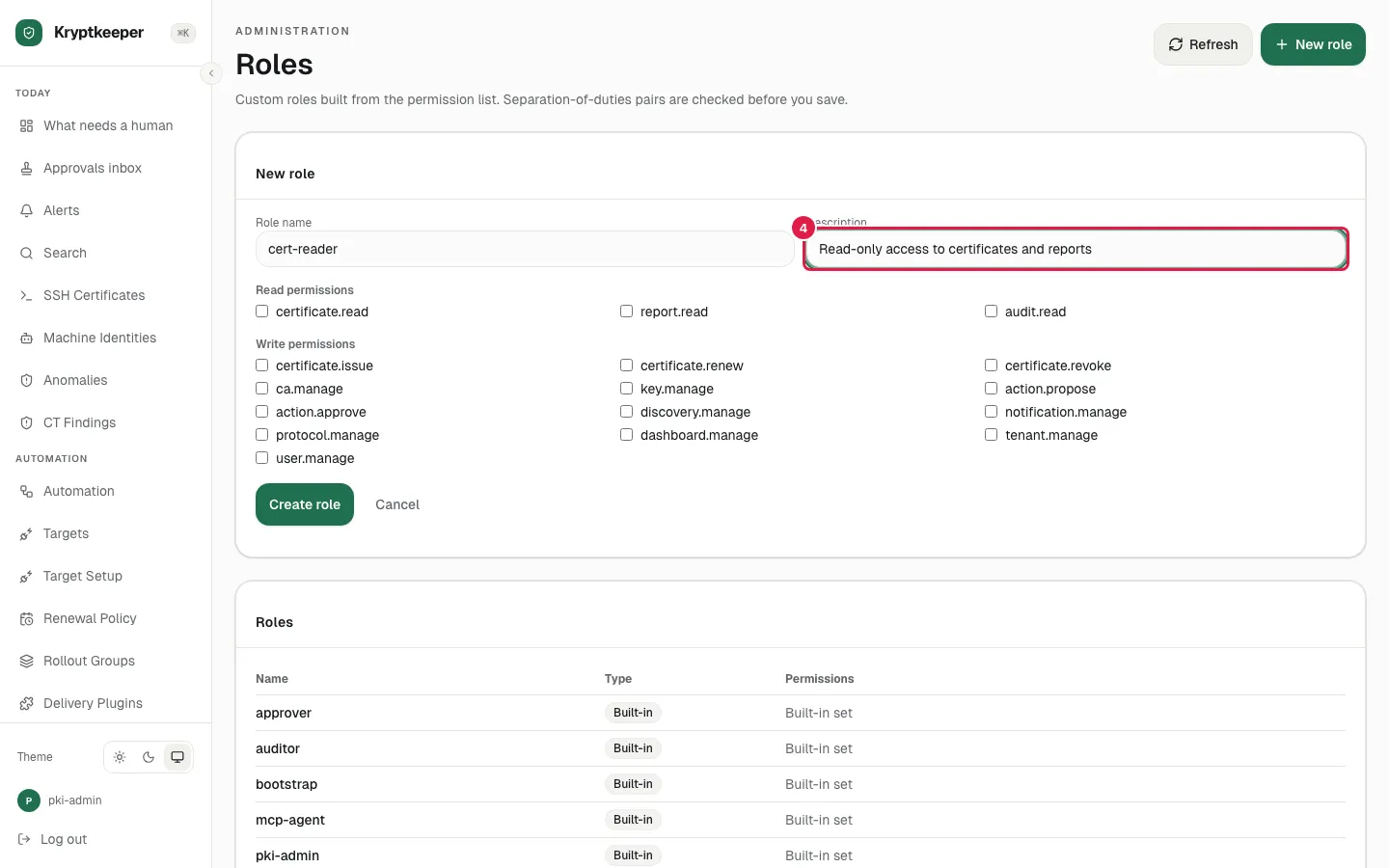This screenshot has height=868, width=1389.
Task: Click the SSH Certificates terminal icon
Action: click(x=26, y=295)
